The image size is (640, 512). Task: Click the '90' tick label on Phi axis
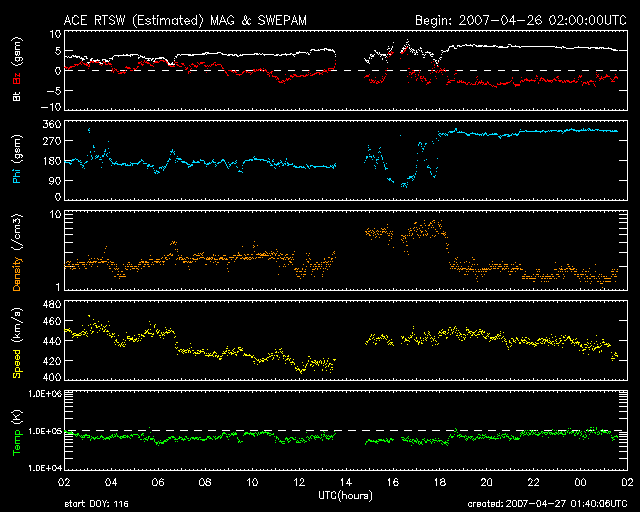coord(55,180)
